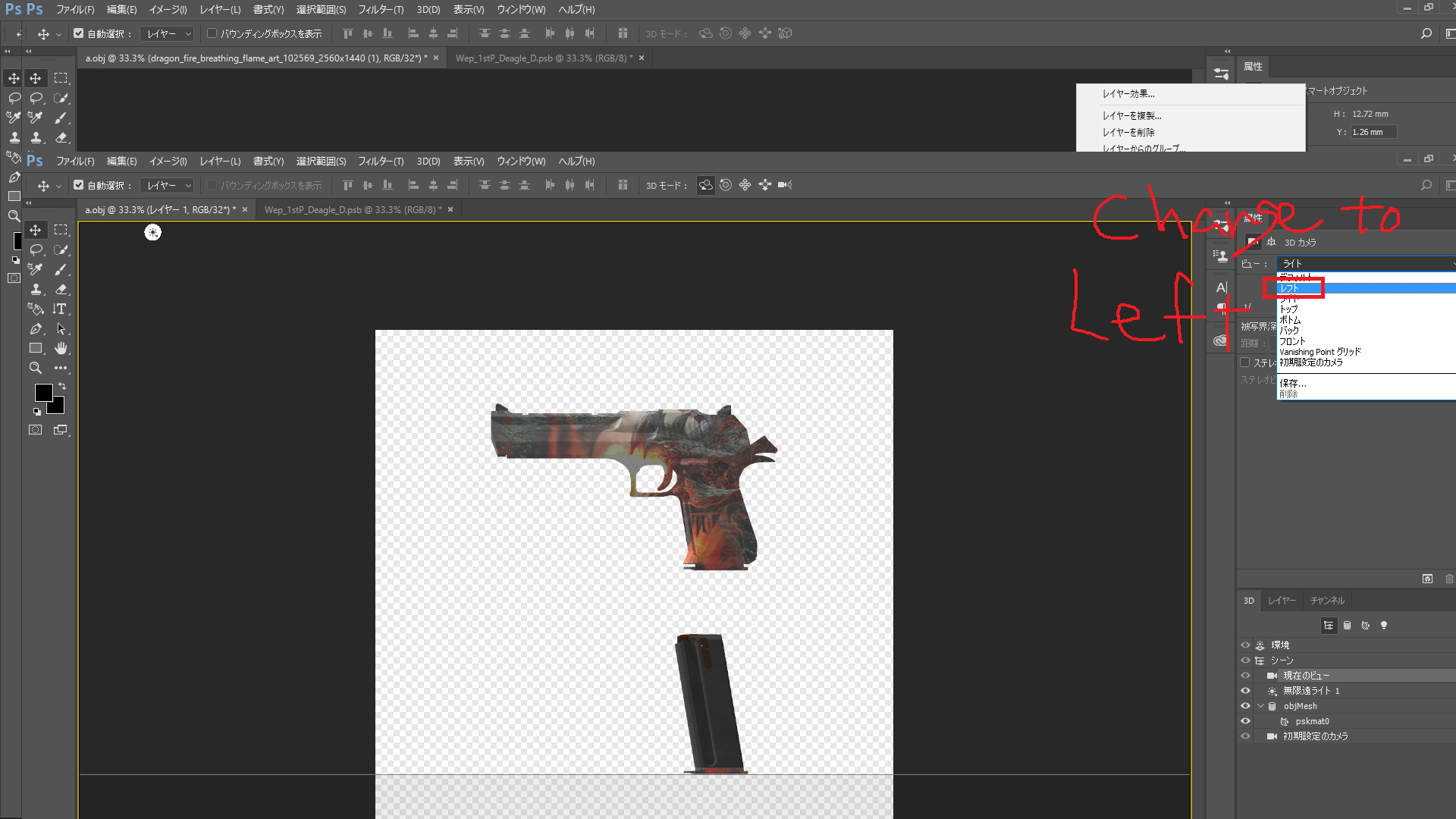Filter 3D panel by meshes icon
The image size is (1456, 819).
coord(1348,626)
